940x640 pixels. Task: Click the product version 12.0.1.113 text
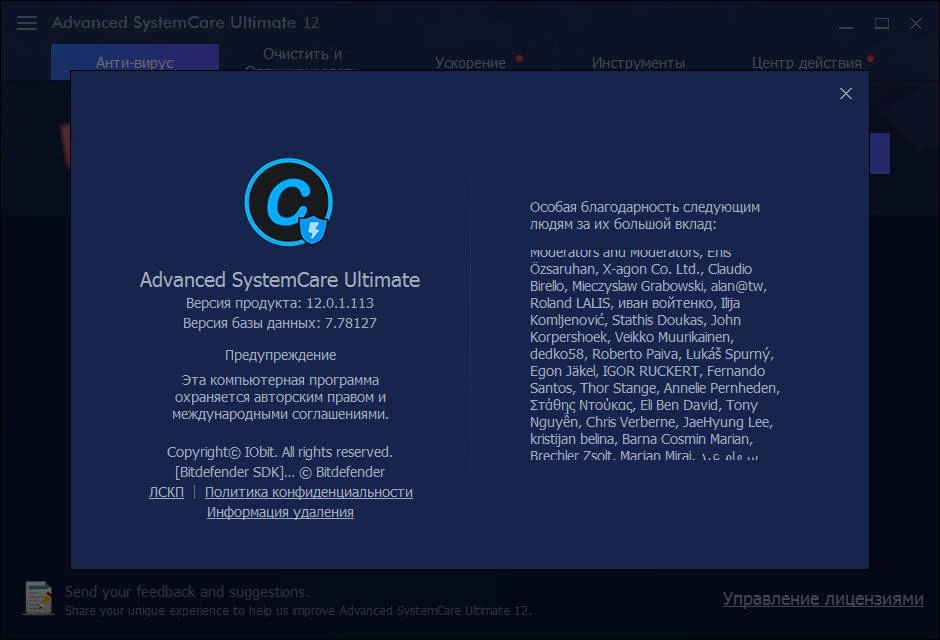tap(280, 303)
